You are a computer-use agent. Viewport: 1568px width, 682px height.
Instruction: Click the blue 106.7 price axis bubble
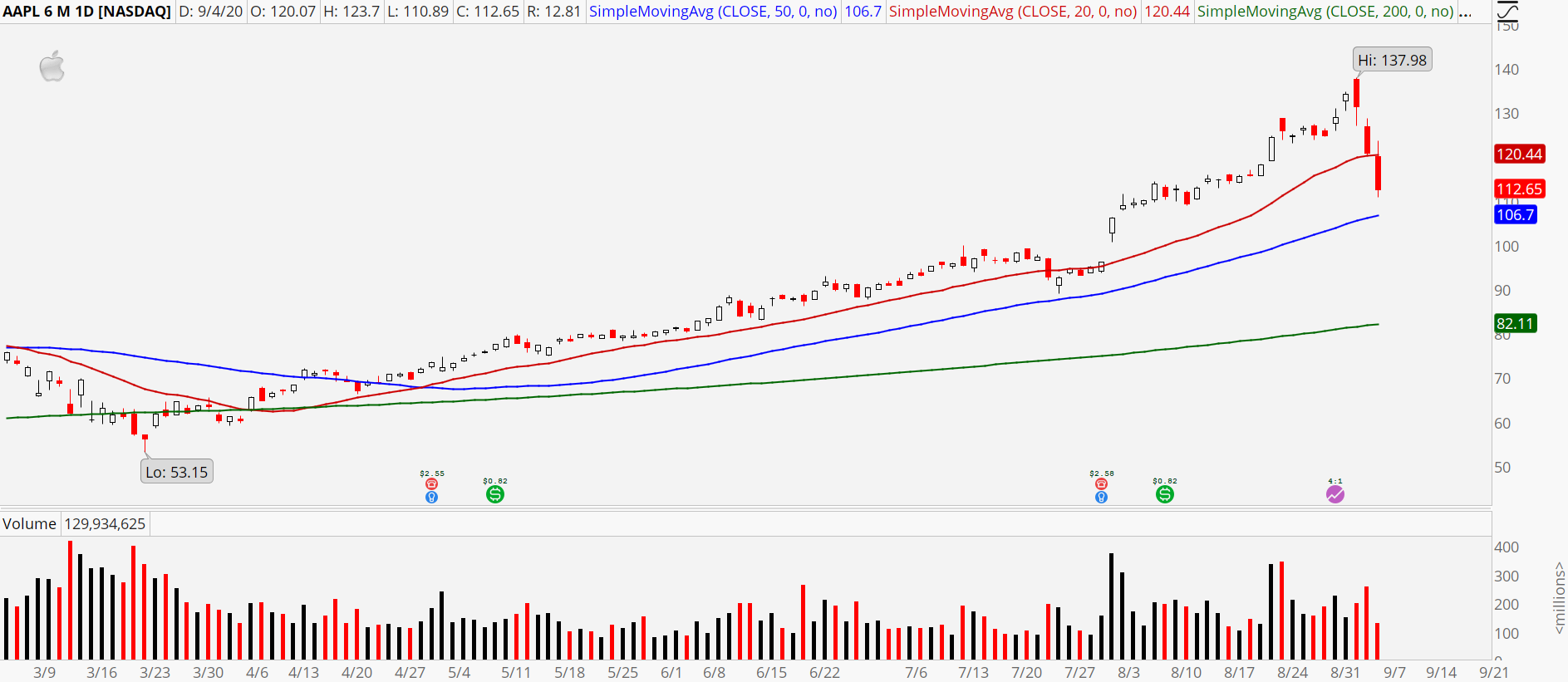(1515, 214)
